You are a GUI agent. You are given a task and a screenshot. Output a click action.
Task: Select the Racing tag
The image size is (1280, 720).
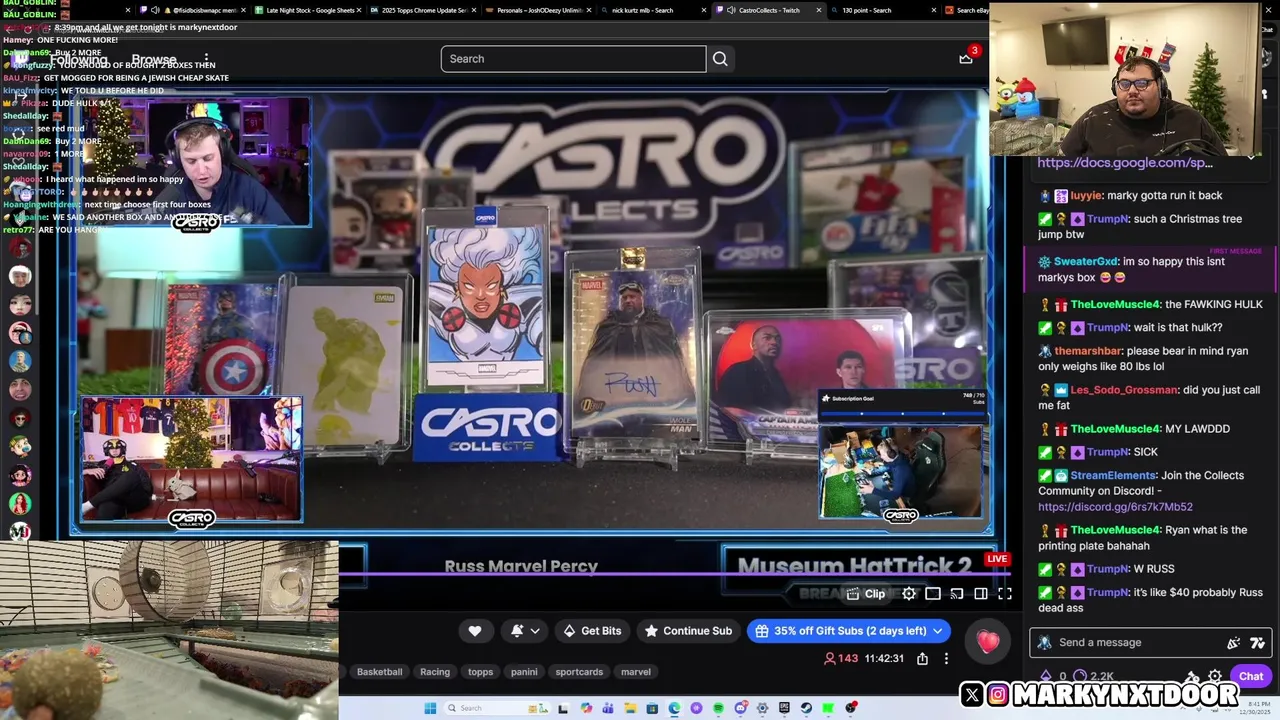pos(435,672)
